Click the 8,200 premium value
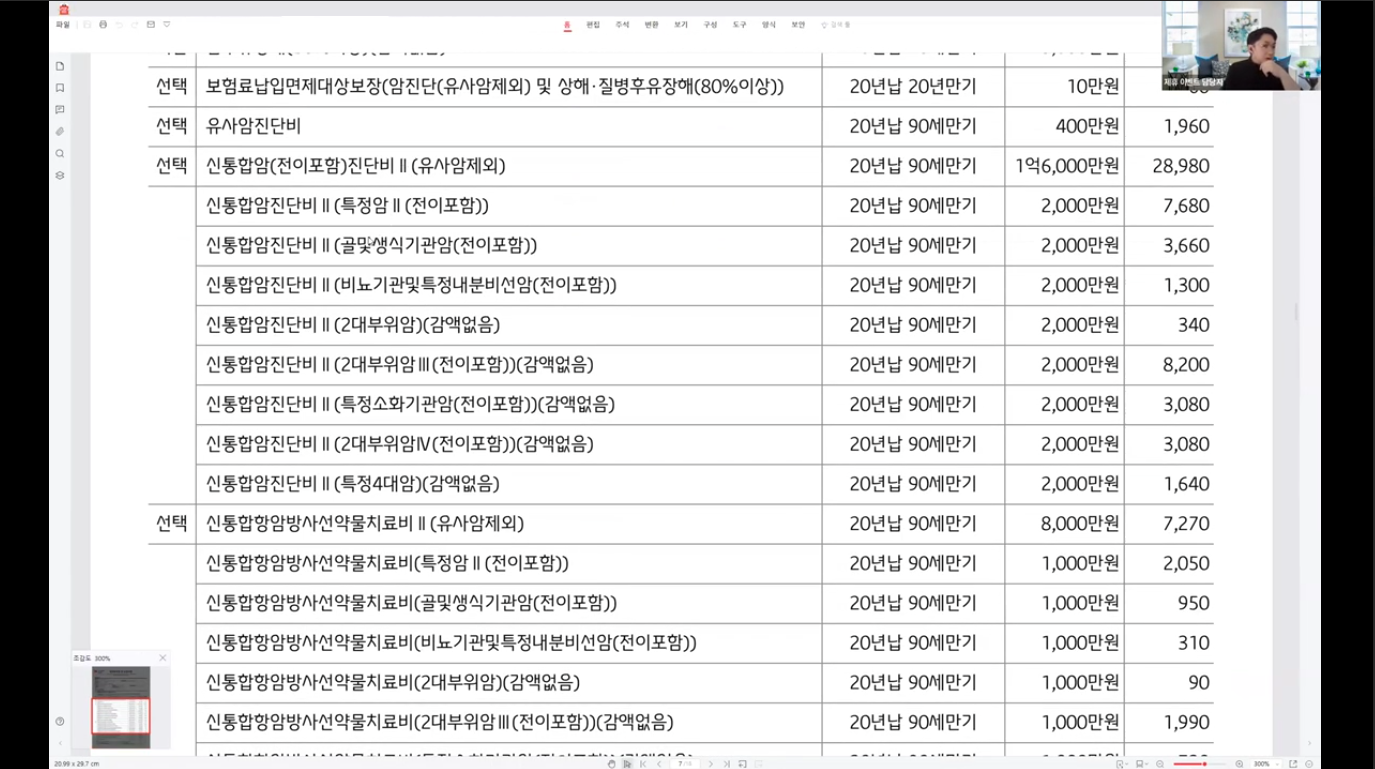 (x=1187, y=365)
